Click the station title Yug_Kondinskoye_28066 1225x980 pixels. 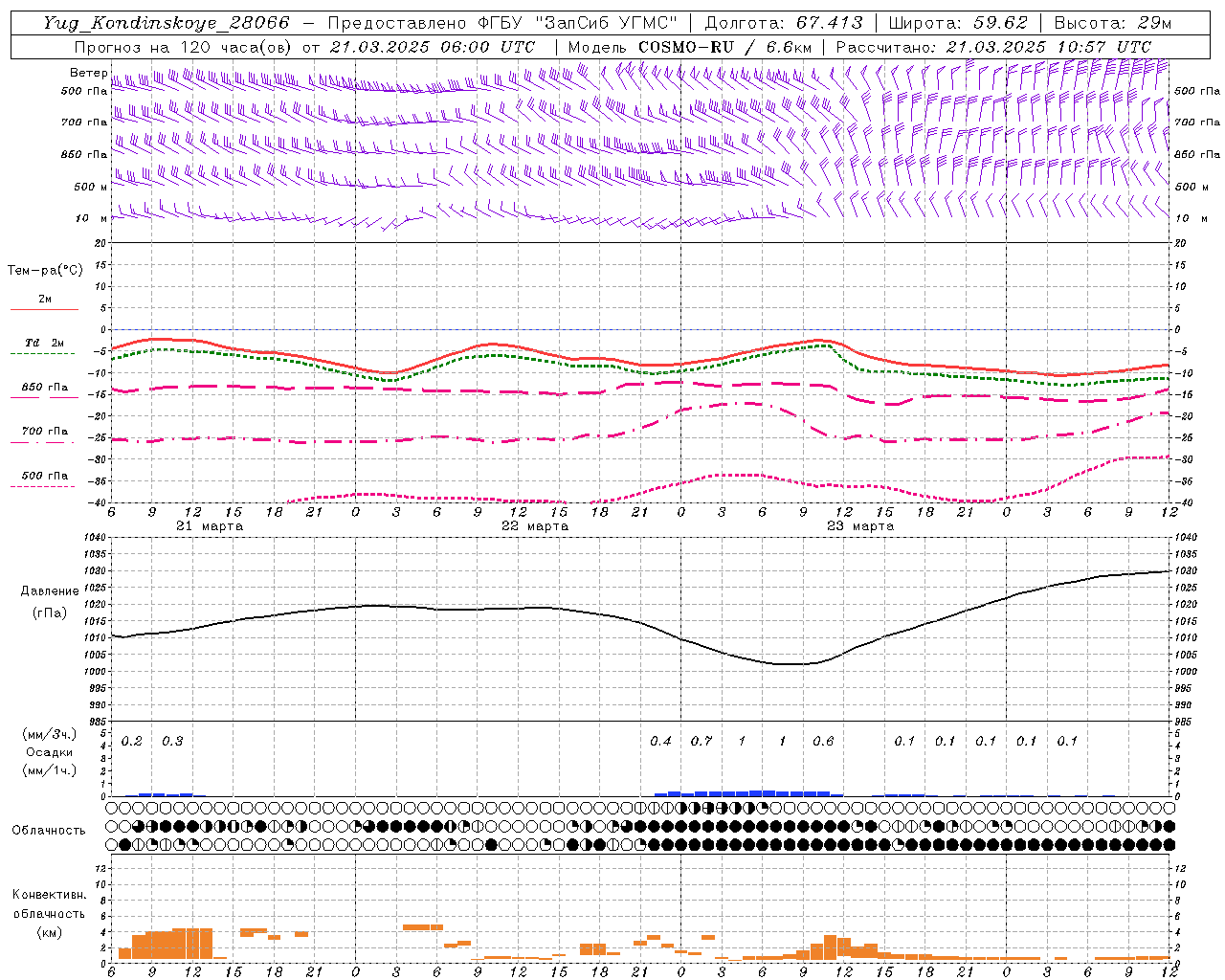167,23
